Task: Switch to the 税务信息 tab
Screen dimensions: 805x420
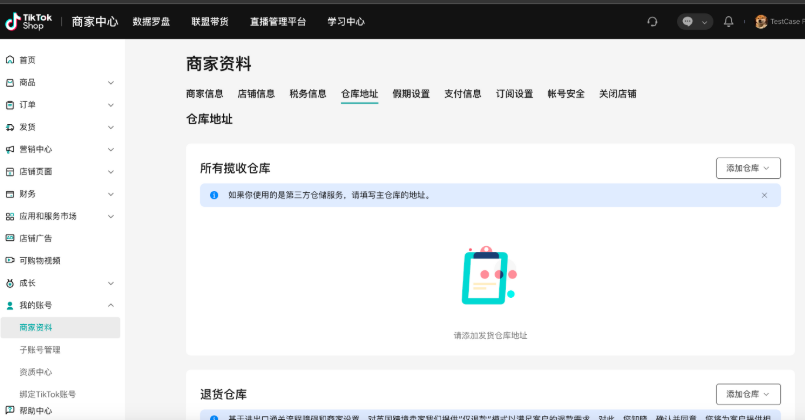Action: [x=308, y=93]
